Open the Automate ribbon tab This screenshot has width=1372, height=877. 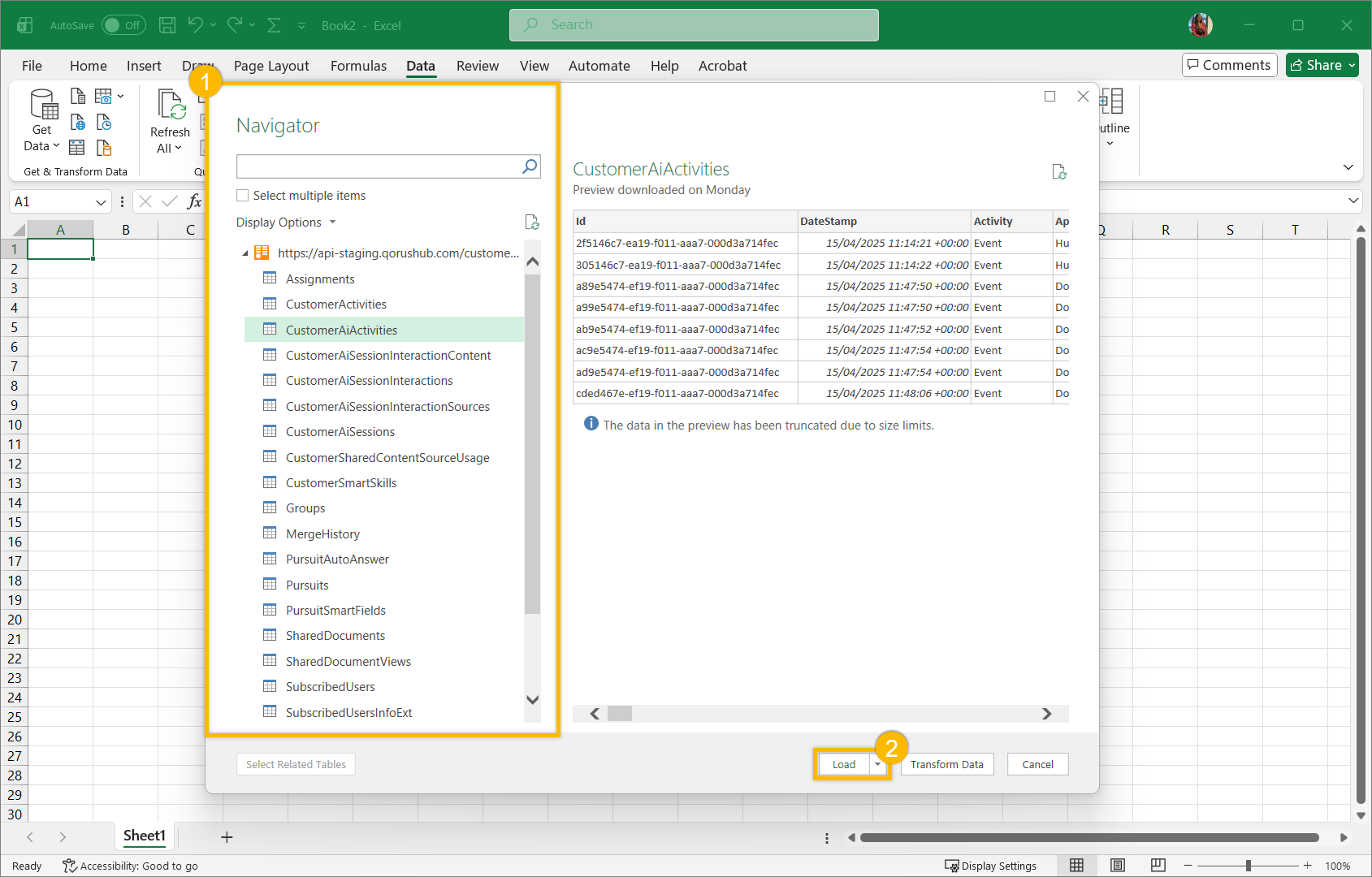599,66
